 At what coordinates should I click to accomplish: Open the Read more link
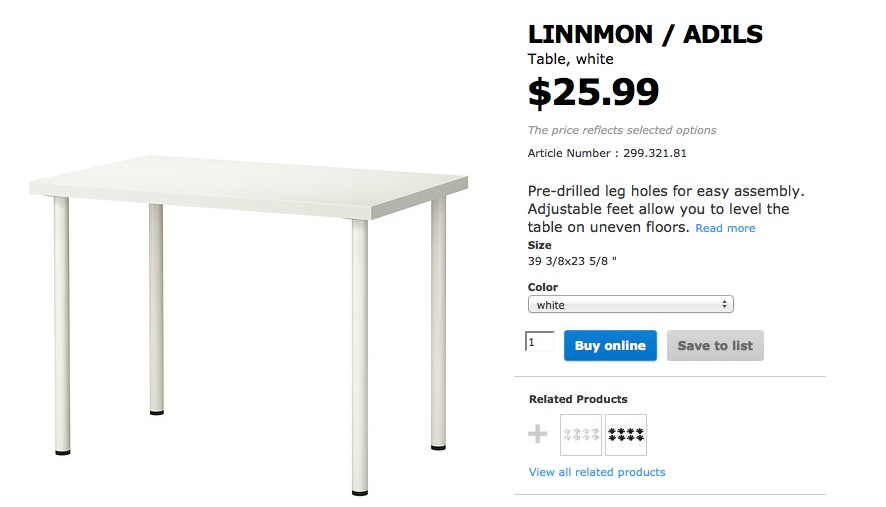(x=725, y=229)
